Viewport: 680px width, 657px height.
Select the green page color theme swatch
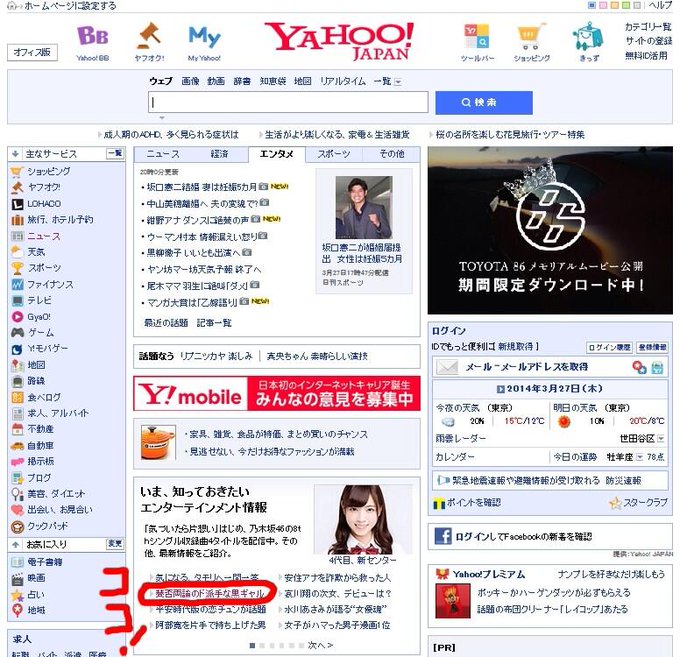pos(625,6)
